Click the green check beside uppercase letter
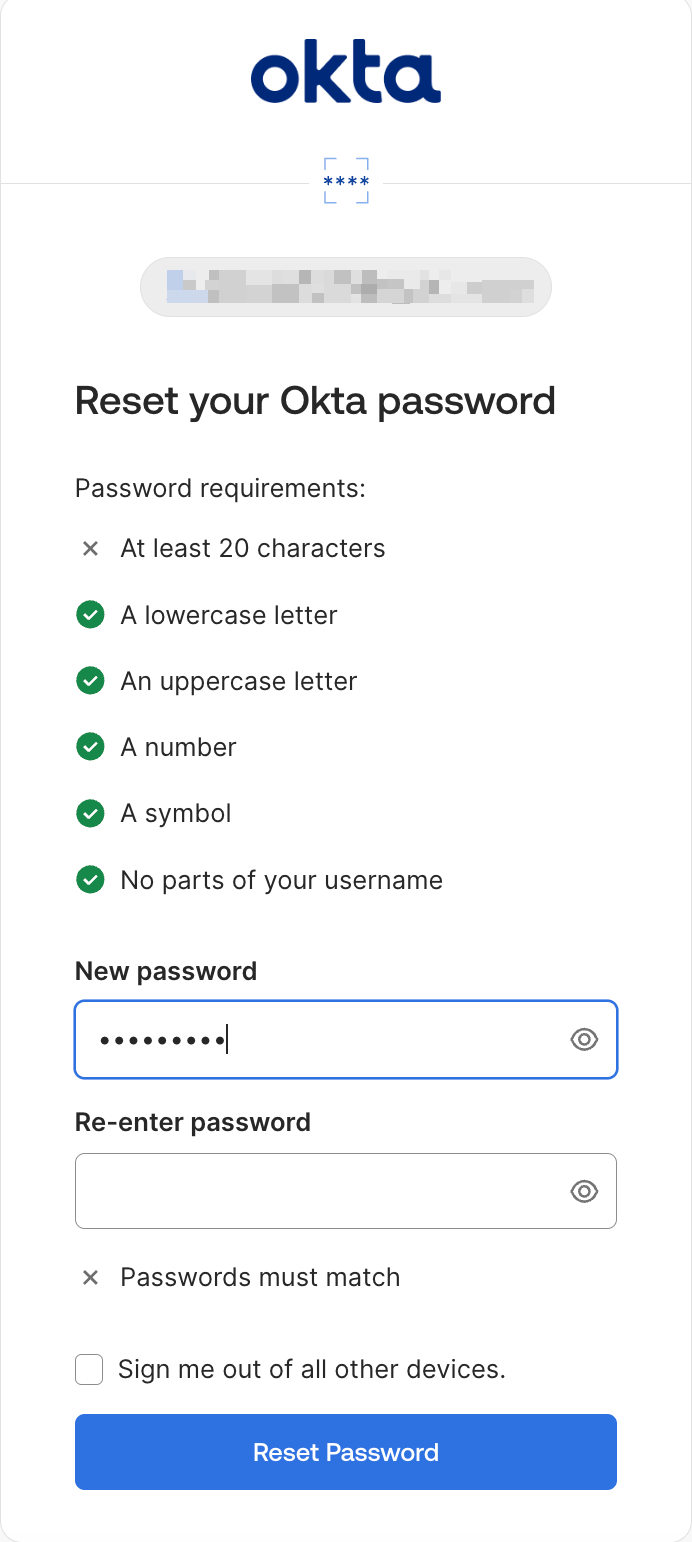This screenshot has width=692, height=1542. click(90, 681)
